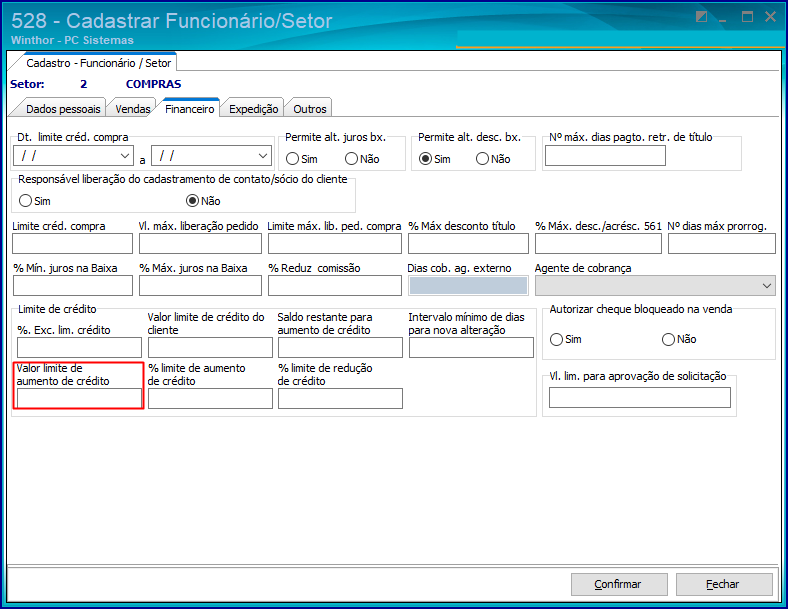
Task: Click the Vl. máx. liberação pedido field
Action: click(200, 244)
